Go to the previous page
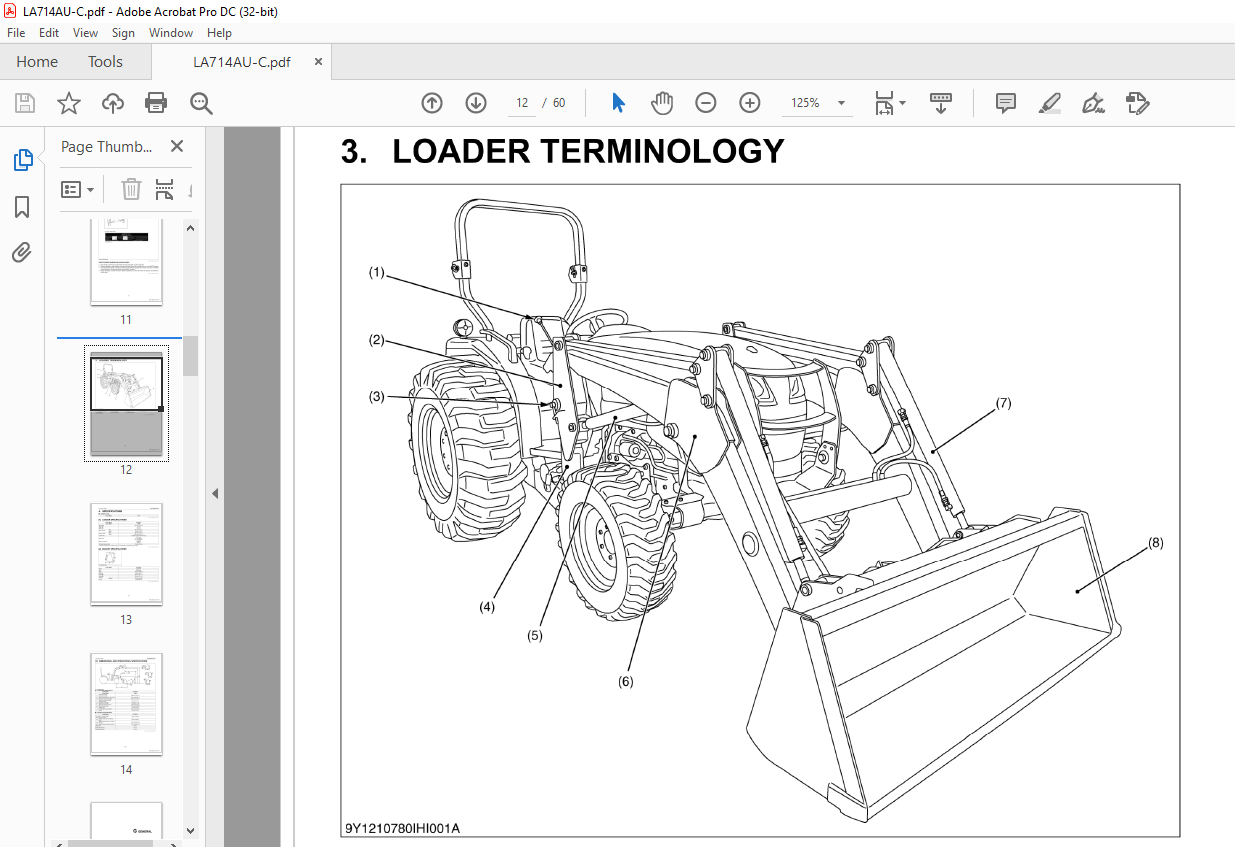This screenshot has height=847, width=1235. (x=432, y=103)
